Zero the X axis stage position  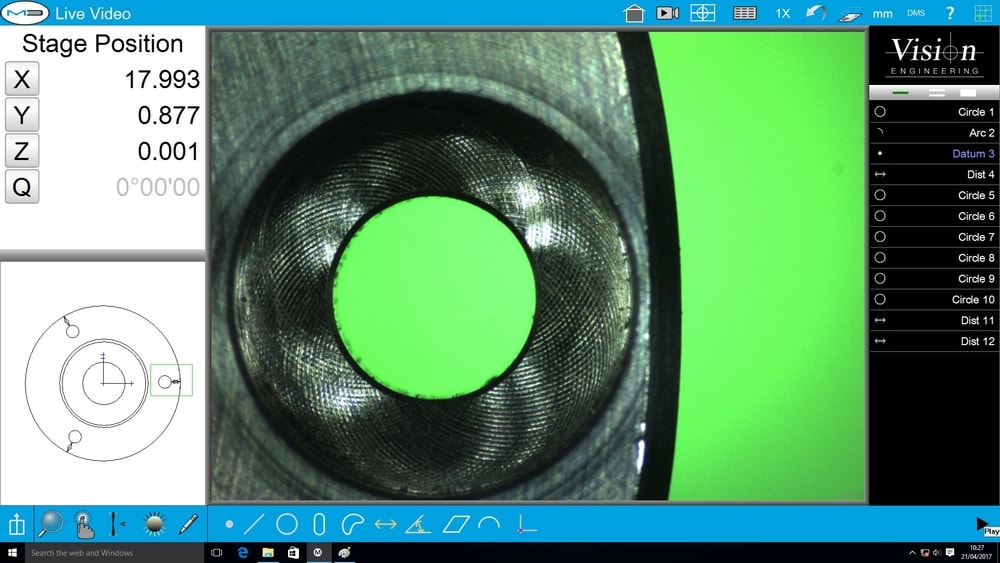coord(22,80)
